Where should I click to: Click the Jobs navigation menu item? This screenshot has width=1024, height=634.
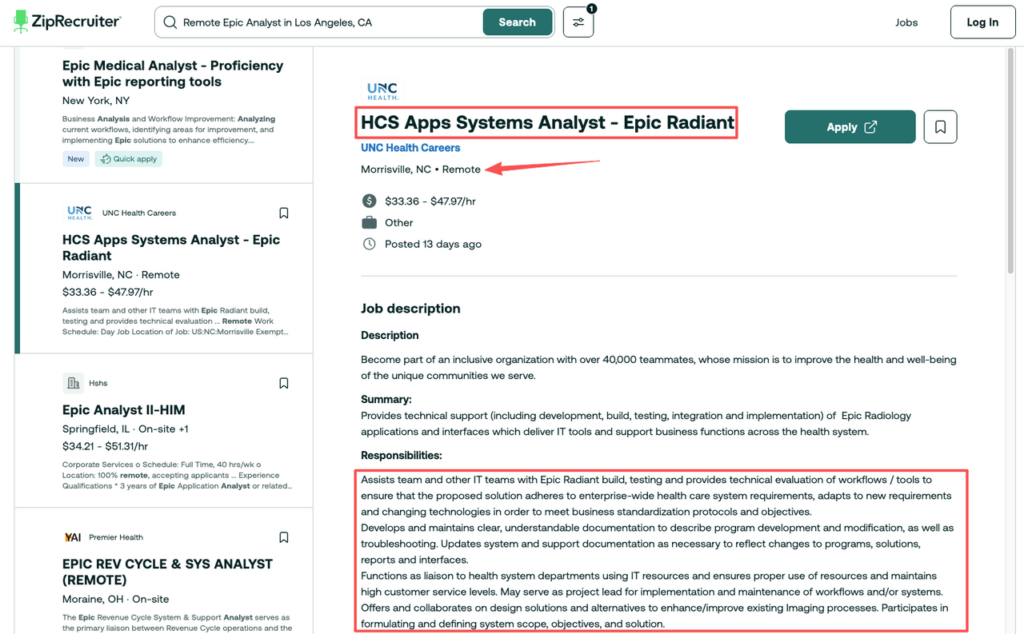point(906,21)
